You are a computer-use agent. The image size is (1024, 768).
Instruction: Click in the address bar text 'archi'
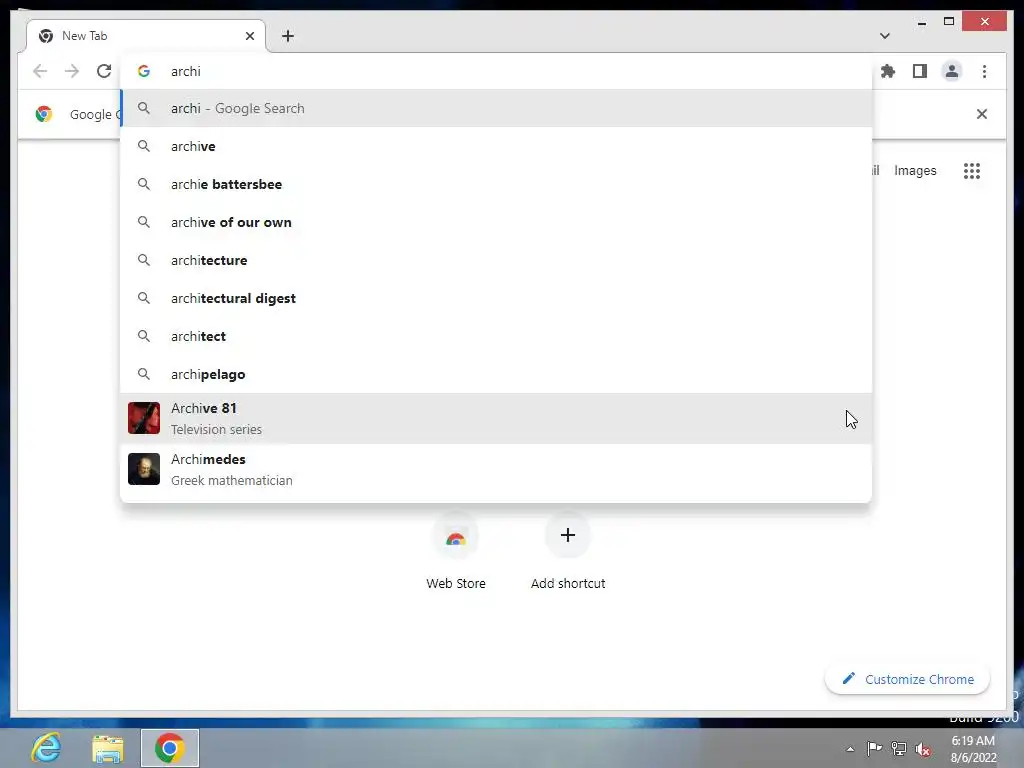[185, 71]
